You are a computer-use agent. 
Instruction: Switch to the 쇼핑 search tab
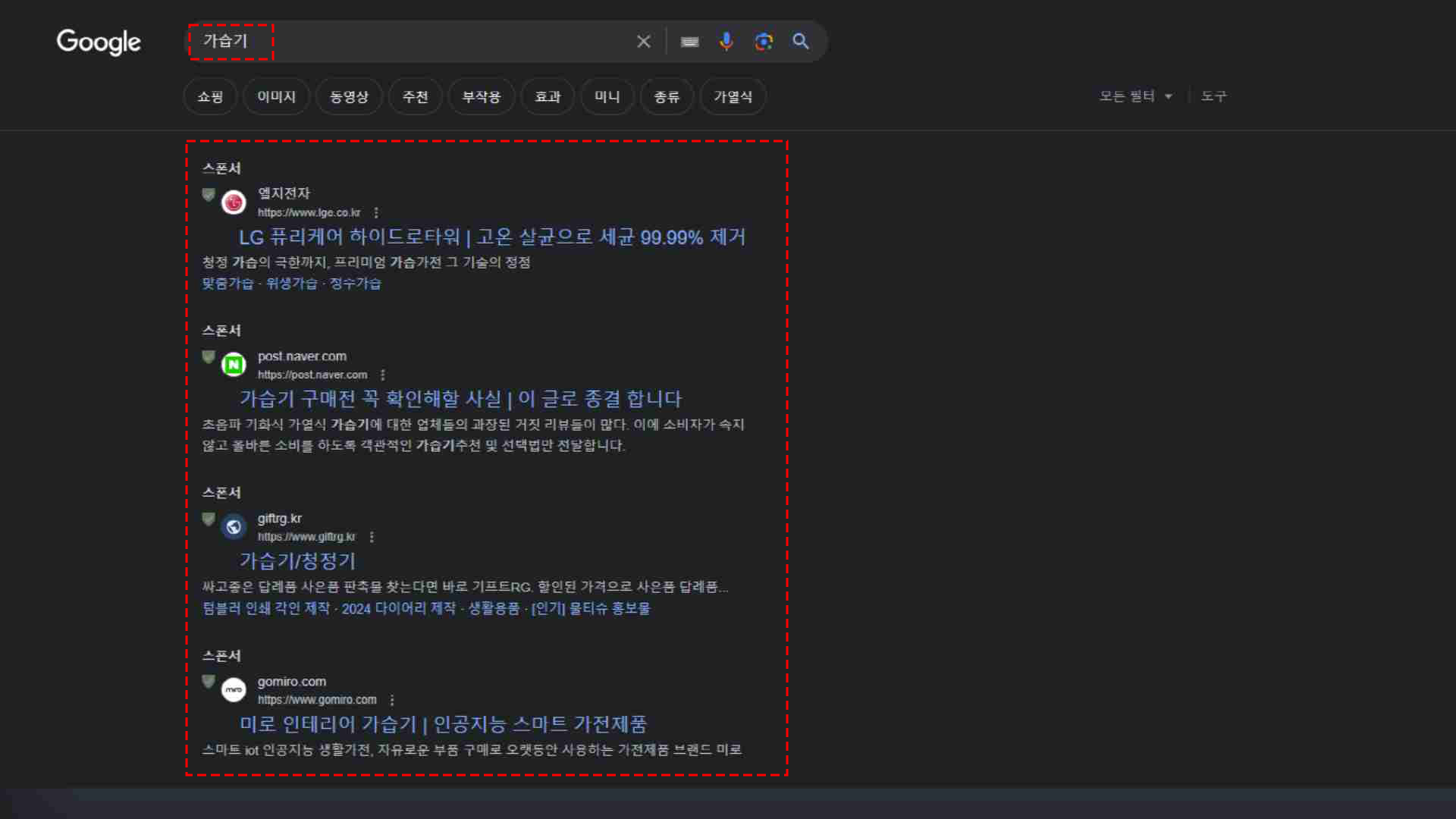[x=210, y=96]
